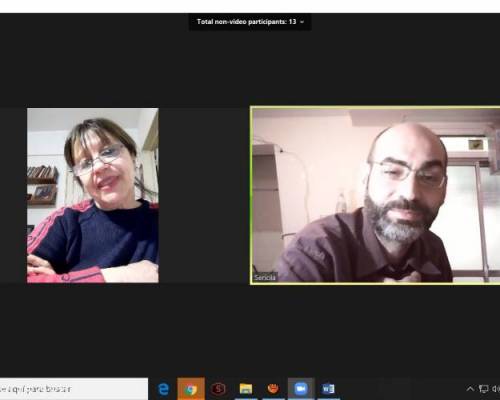This screenshot has height=400, width=500.
Task: Open the red S application icon
Action: (x=218, y=389)
